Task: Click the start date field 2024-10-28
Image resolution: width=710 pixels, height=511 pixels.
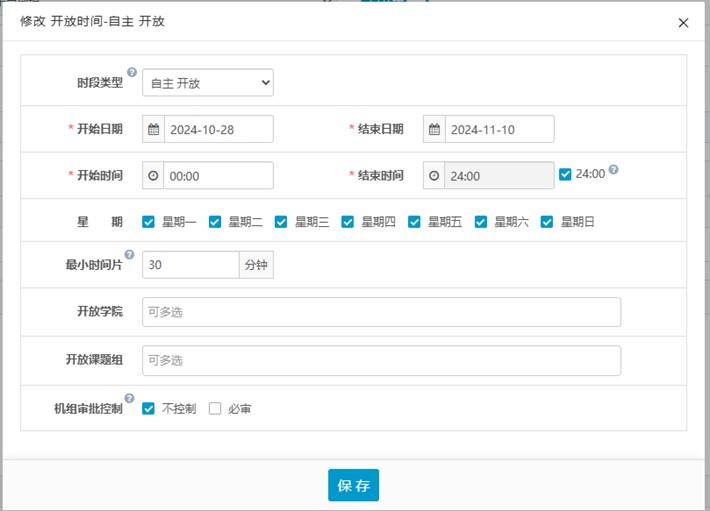Action: [217, 130]
